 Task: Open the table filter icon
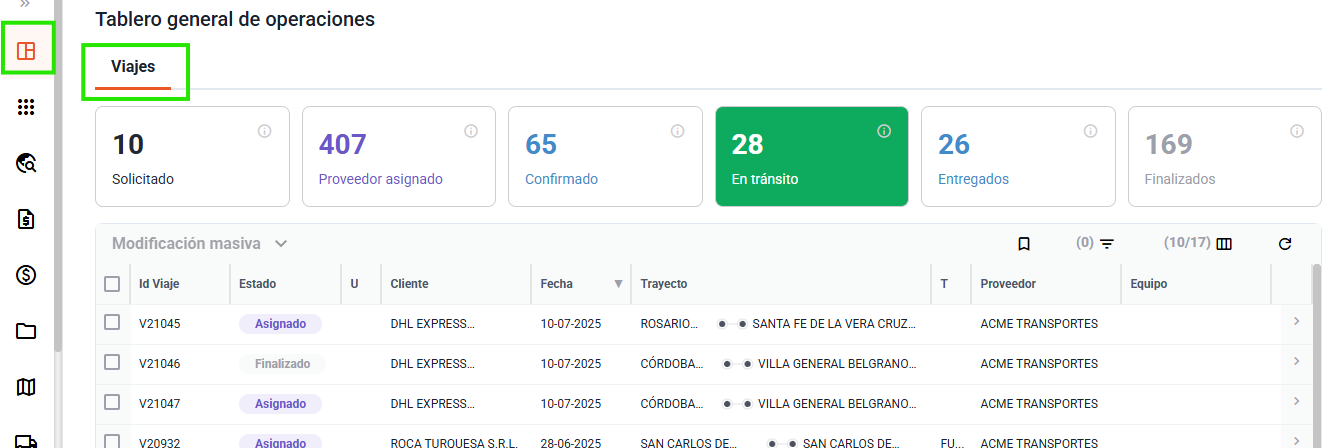point(1106,244)
